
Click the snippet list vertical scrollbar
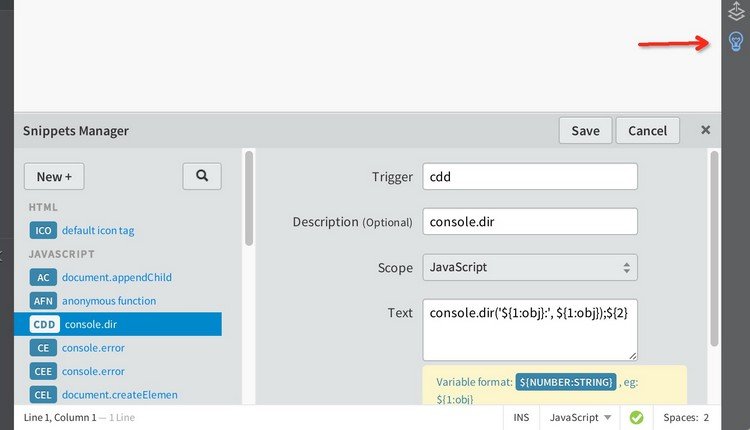click(x=249, y=200)
